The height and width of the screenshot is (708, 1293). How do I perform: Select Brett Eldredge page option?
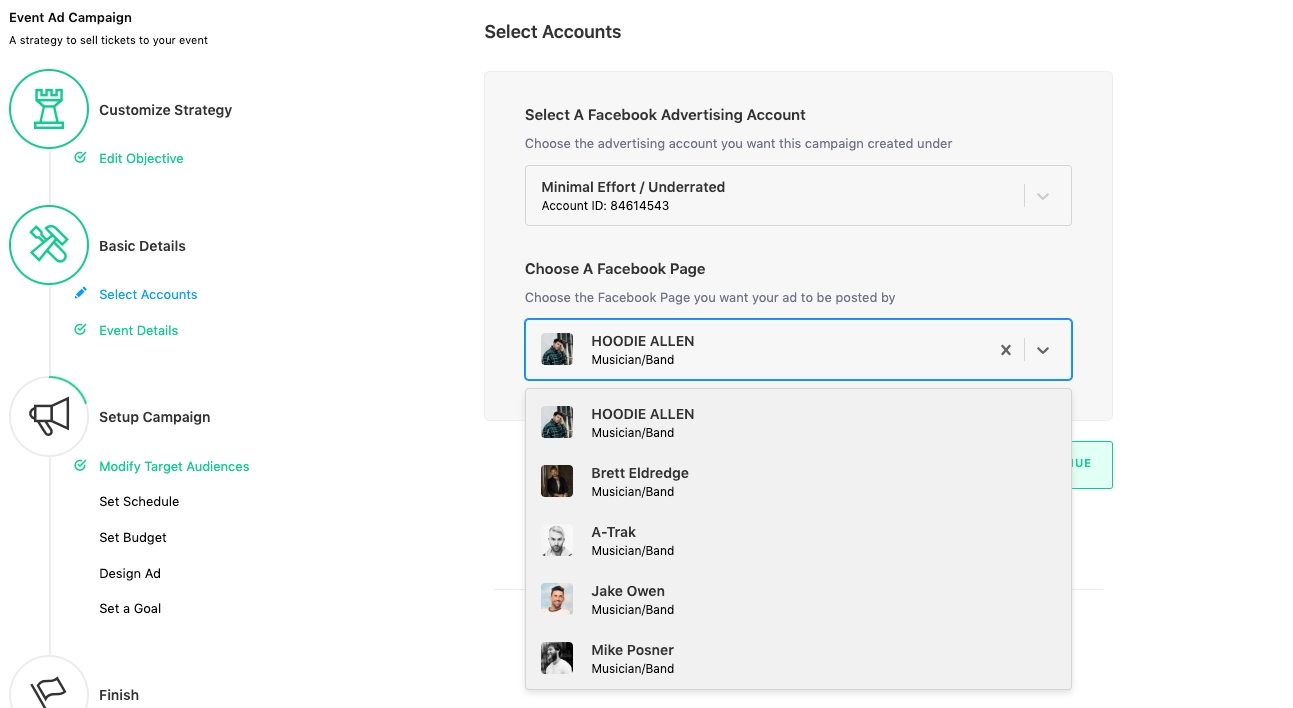(x=798, y=481)
